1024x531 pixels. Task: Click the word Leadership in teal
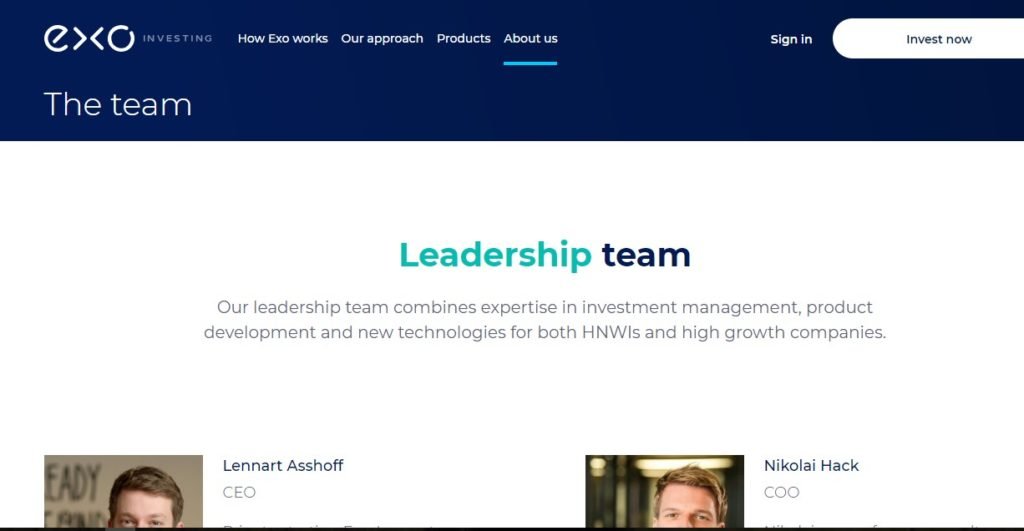[x=495, y=255]
